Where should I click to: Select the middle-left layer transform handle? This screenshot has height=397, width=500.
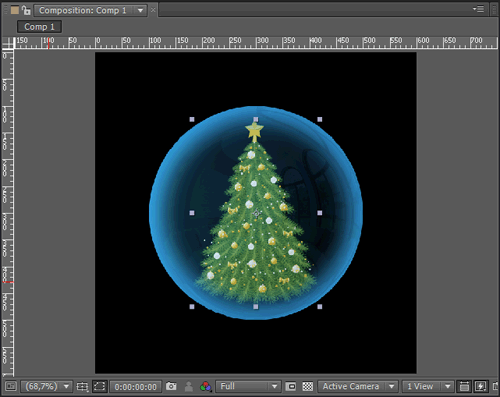(192, 213)
